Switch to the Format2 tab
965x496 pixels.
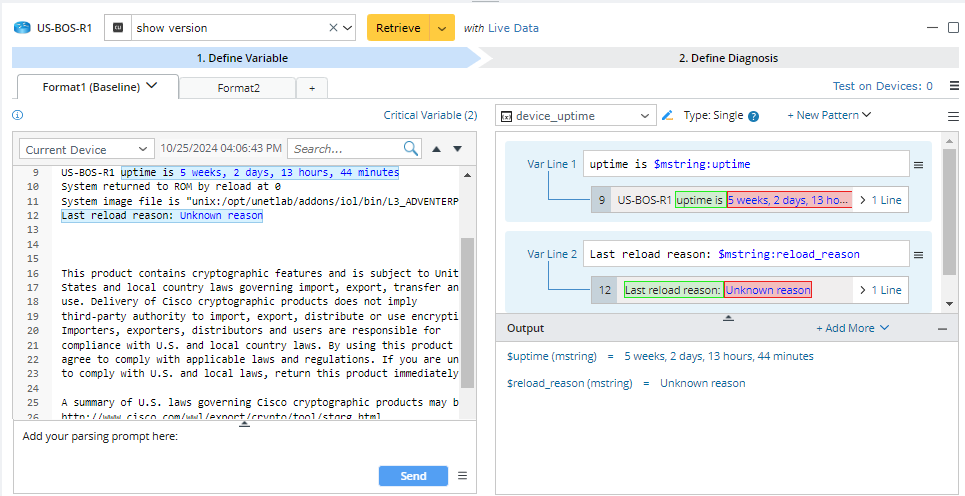[x=239, y=88]
